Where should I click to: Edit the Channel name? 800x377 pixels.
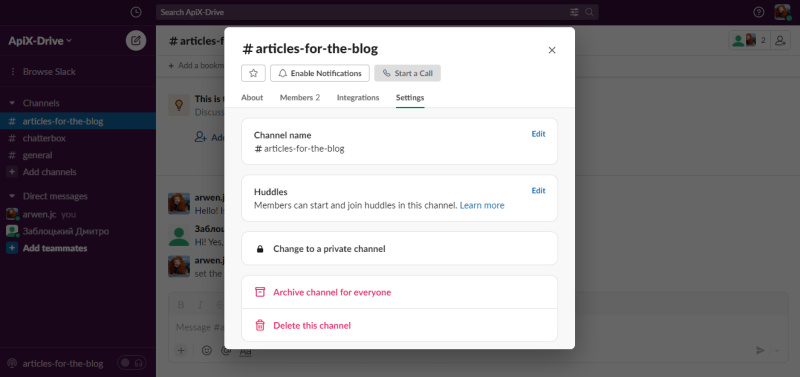pyautogui.click(x=538, y=134)
